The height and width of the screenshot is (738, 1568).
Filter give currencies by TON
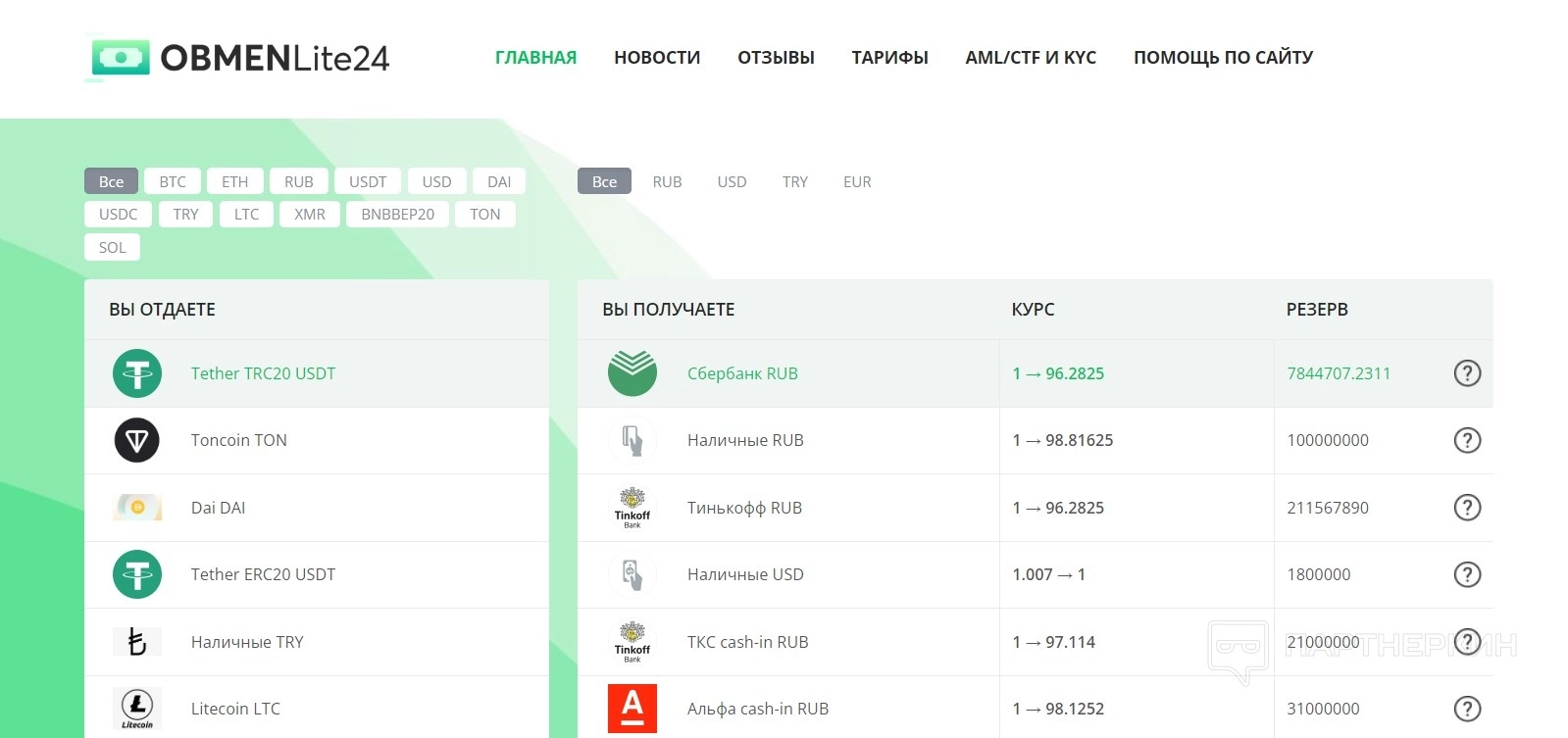(x=484, y=214)
